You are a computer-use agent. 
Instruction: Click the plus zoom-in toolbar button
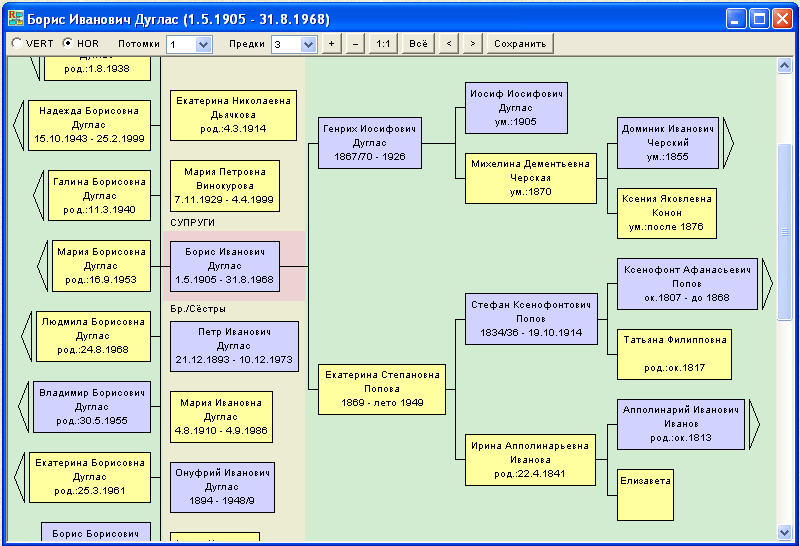(x=332, y=44)
